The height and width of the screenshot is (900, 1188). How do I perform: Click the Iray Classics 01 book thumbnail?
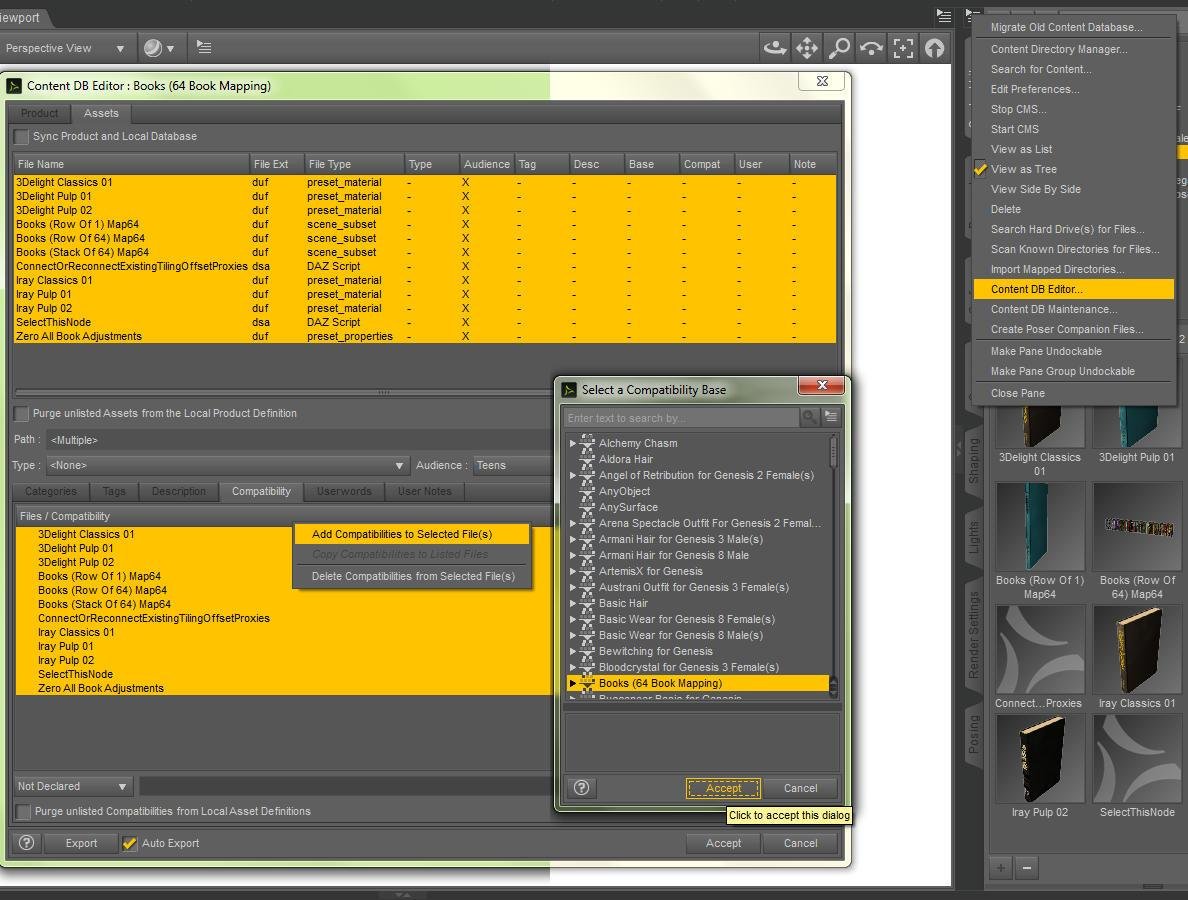(x=1136, y=650)
